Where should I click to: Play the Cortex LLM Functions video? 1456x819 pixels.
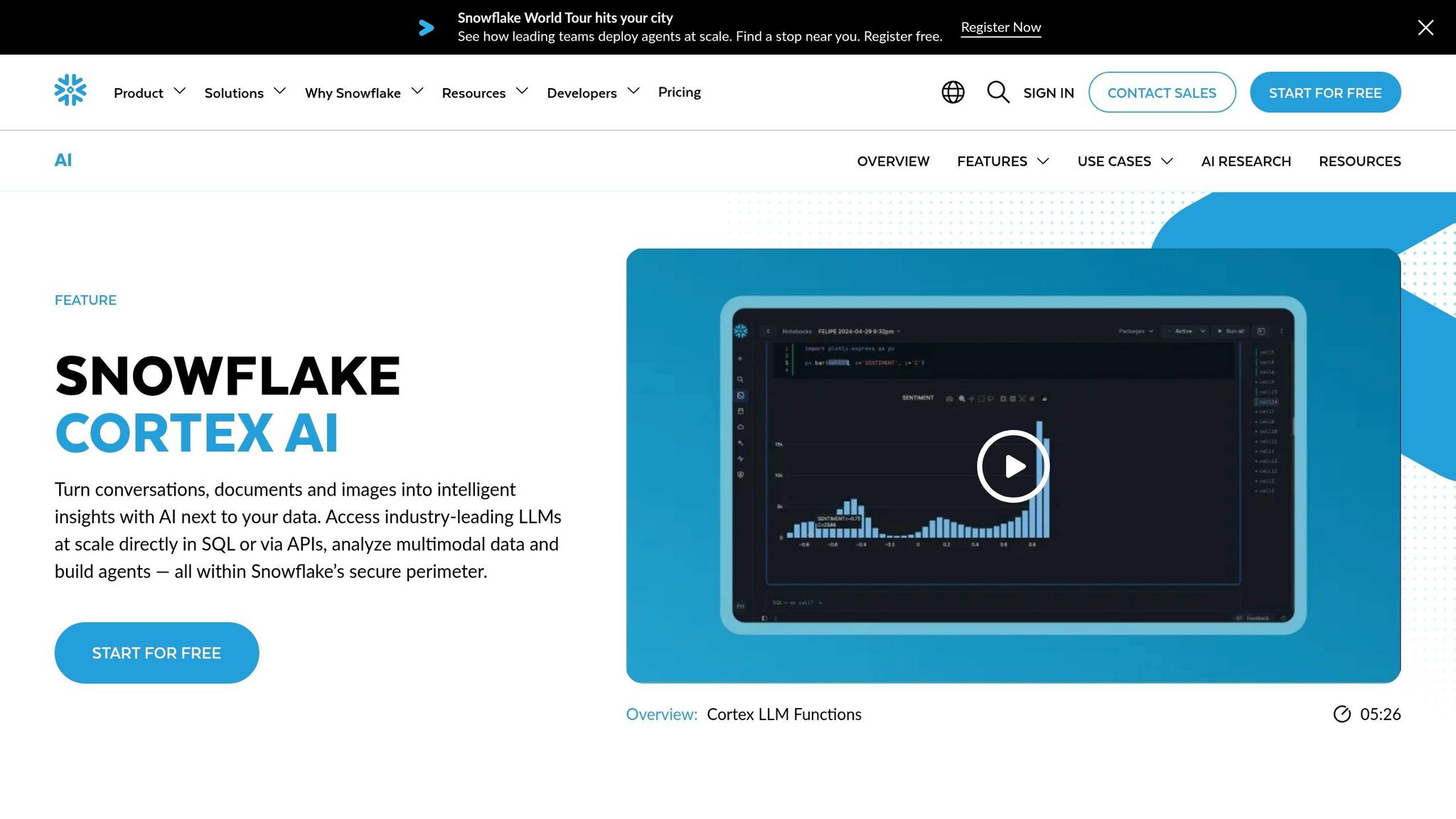(1013, 466)
